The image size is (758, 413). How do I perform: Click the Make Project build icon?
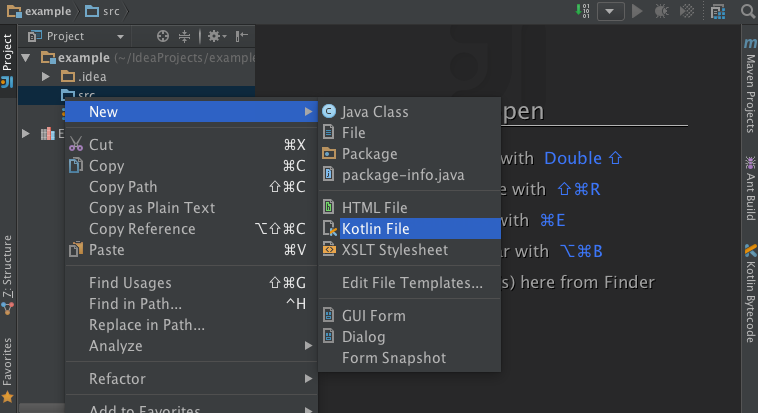584,11
